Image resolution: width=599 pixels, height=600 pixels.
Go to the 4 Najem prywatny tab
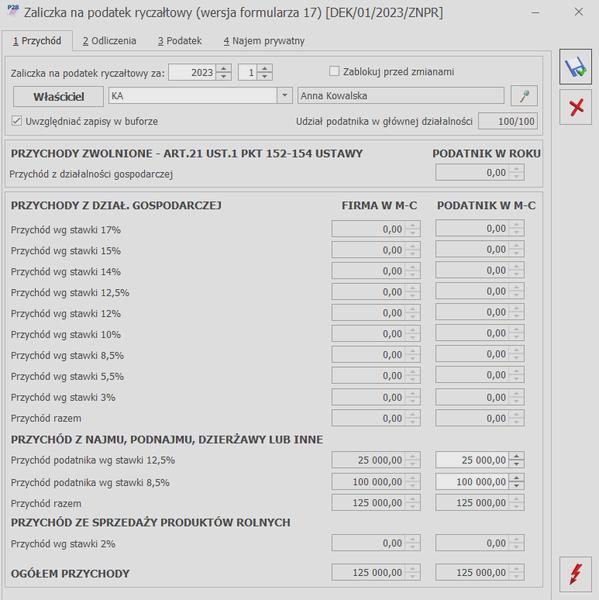coord(264,41)
